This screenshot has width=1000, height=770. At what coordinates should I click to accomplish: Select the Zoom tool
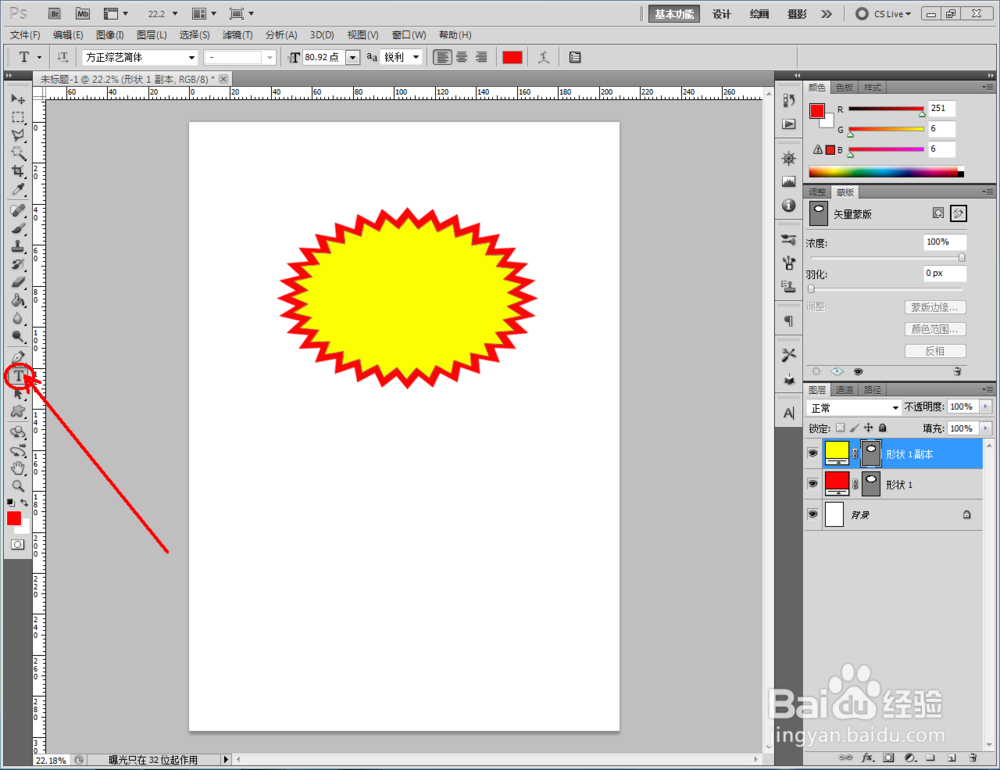click(x=18, y=486)
